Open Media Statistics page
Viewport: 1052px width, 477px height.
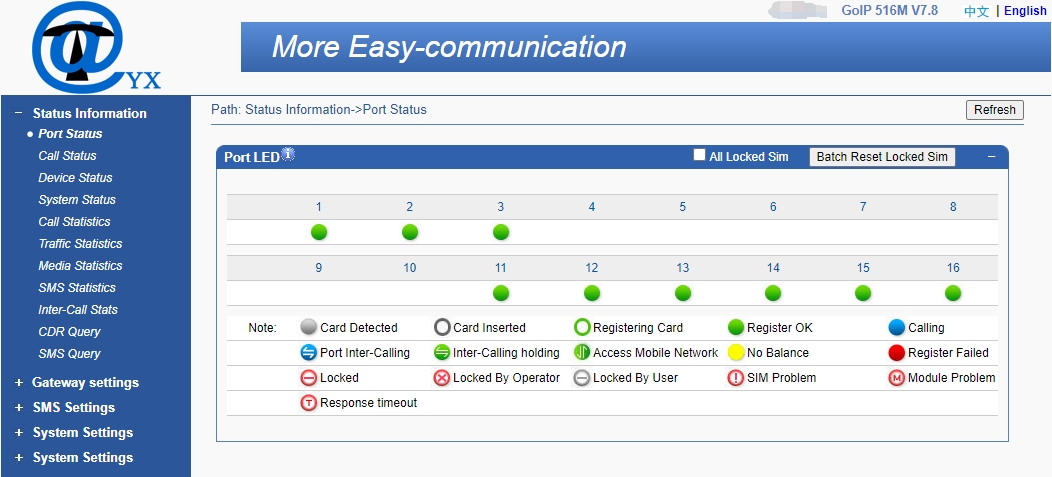click(x=81, y=266)
